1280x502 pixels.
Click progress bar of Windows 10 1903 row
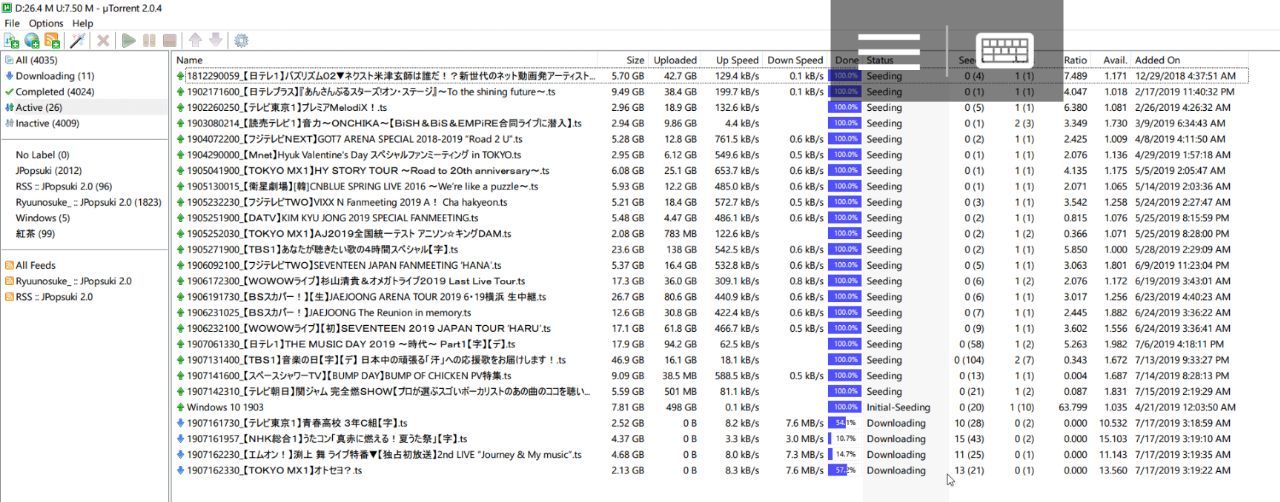pyautogui.click(x=845, y=407)
